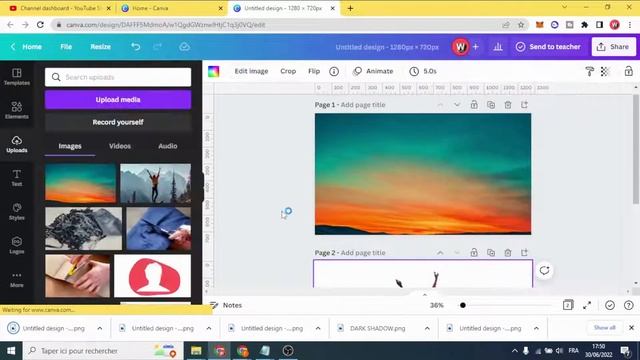Click the Search uploads field
This screenshot has height=360, width=640.
click(x=118, y=77)
